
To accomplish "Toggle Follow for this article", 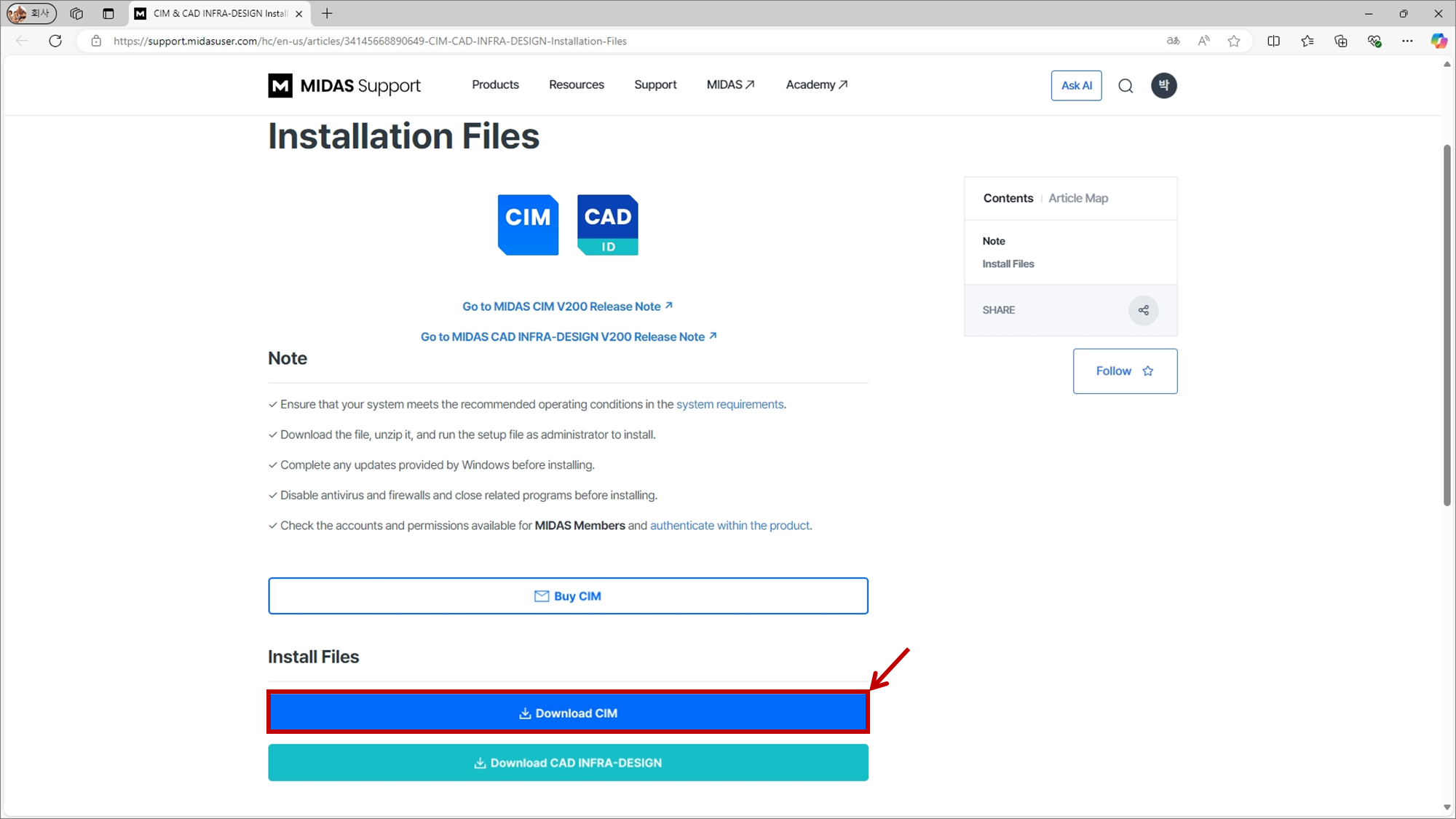I will (x=1124, y=371).
